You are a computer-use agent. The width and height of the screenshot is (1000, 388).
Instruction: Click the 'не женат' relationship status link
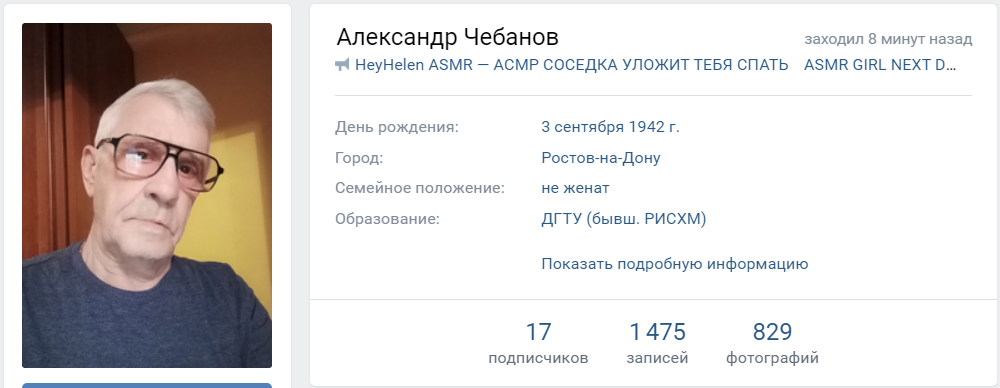point(575,188)
